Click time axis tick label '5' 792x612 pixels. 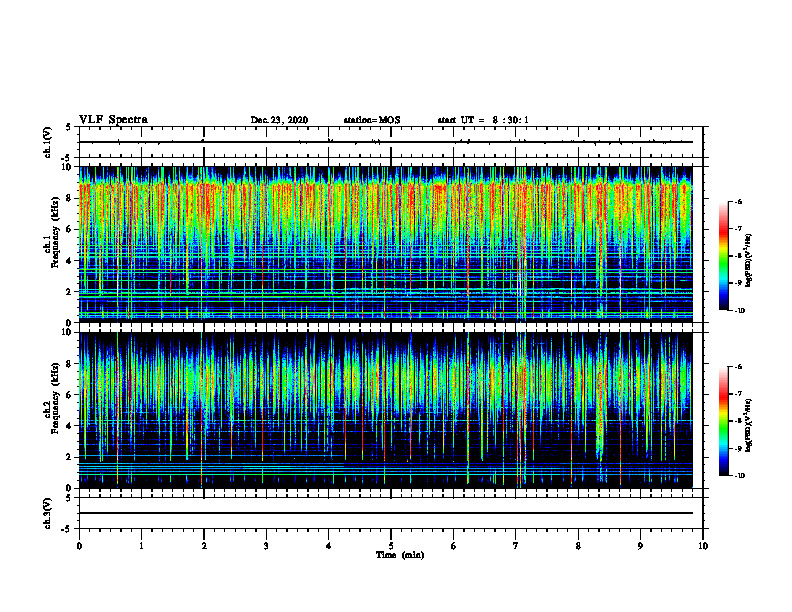(x=391, y=546)
